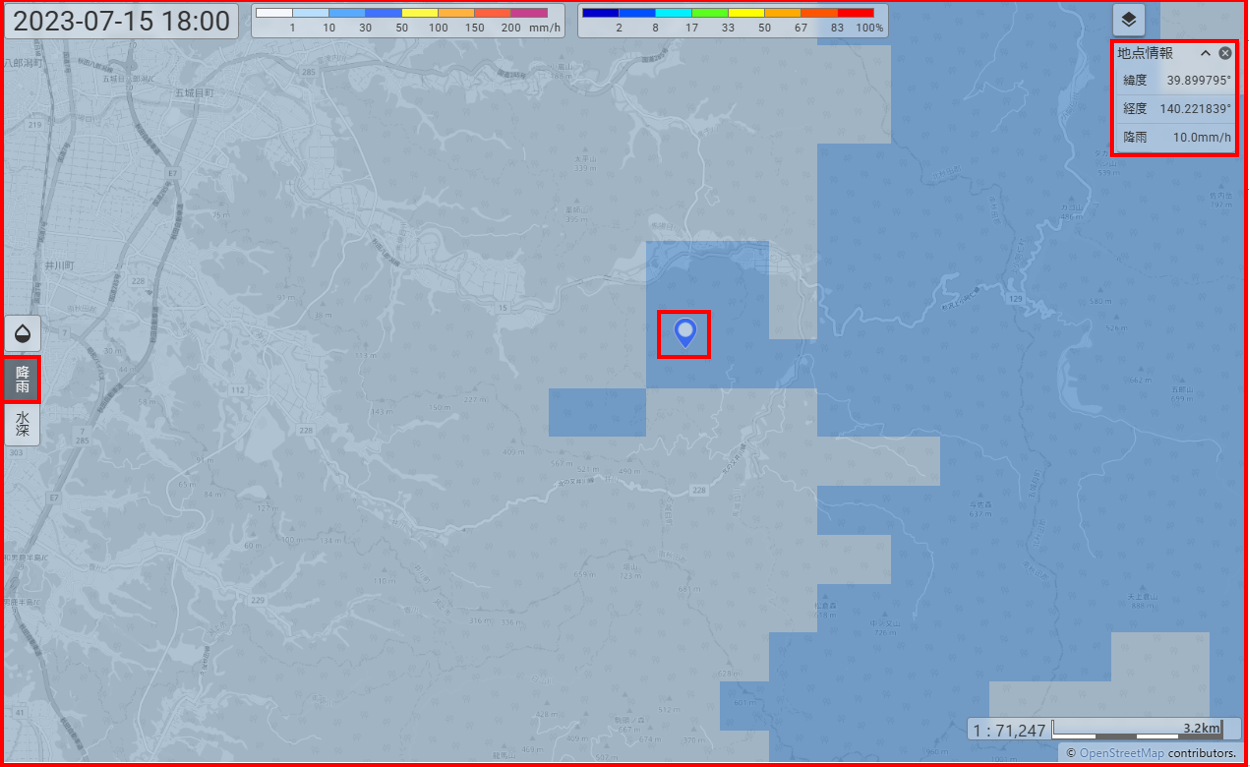Click the dark blue 2% legend swatch
1250x767 pixels.
pyautogui.click(x=601, y=13)
